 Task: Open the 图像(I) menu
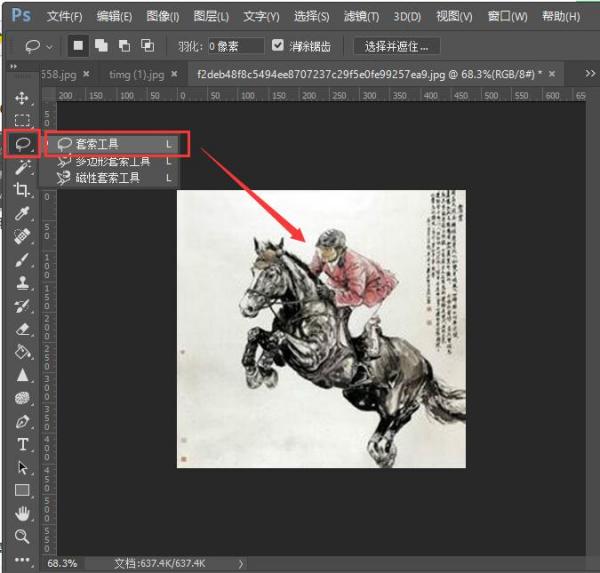coord(163,16)
